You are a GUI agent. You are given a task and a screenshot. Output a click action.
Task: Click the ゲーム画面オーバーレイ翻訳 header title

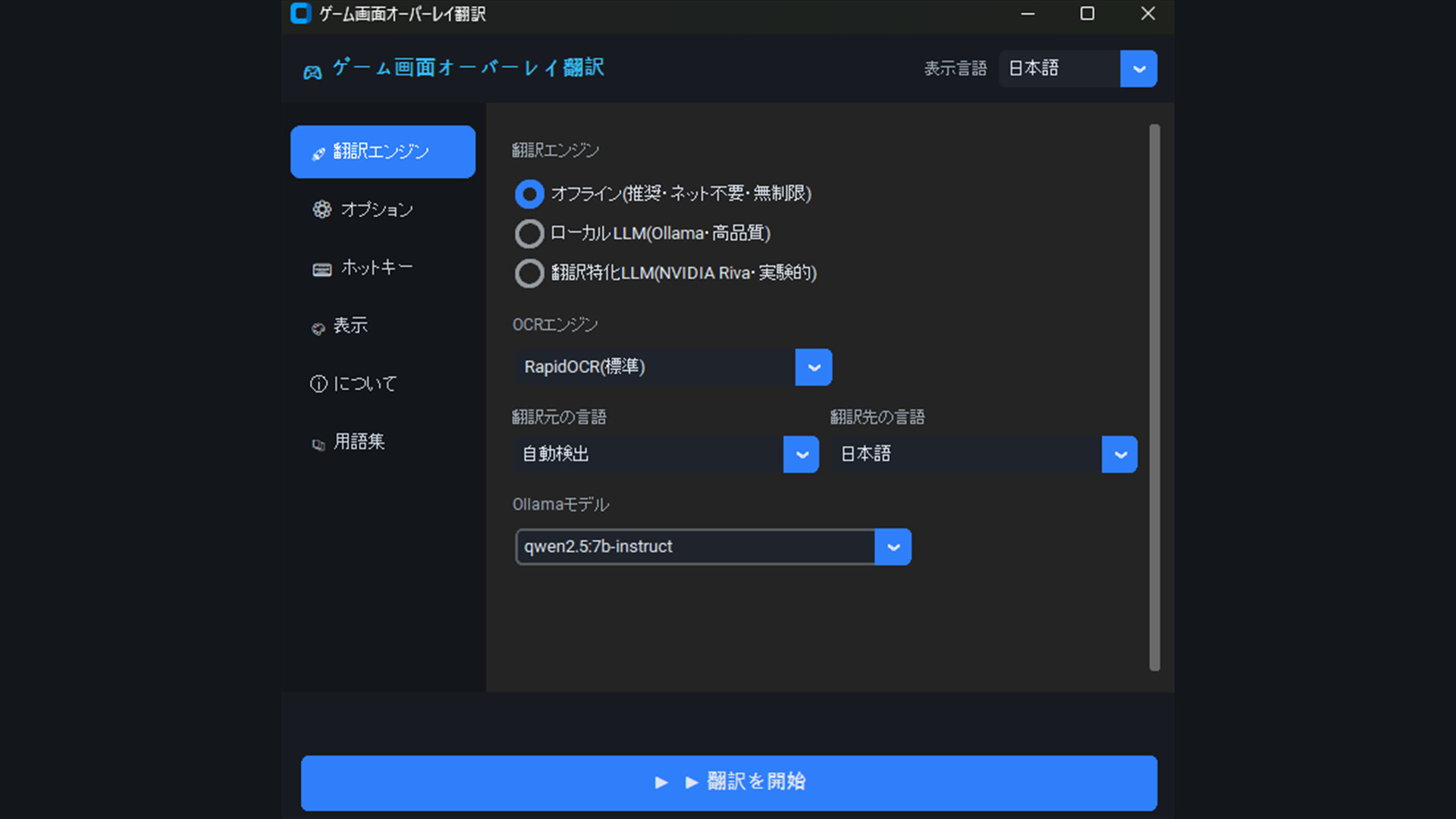pyautogui.click(x=468, y=68)
